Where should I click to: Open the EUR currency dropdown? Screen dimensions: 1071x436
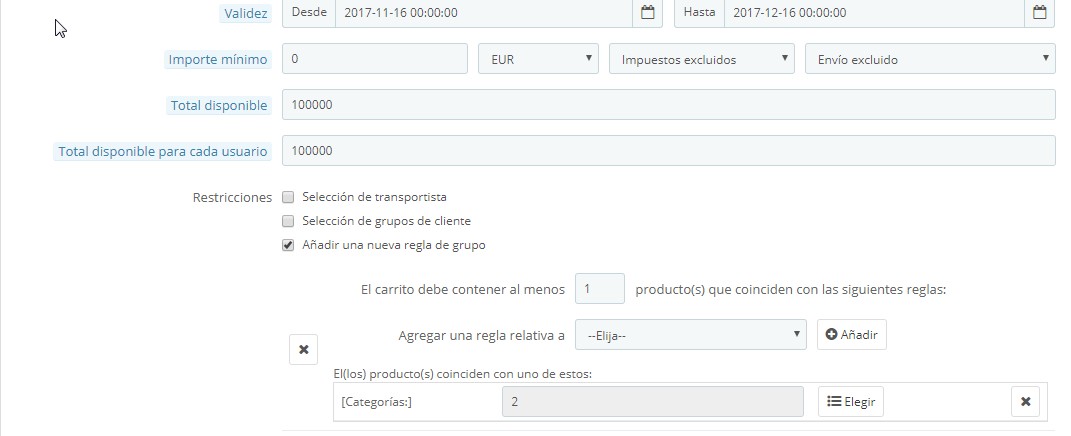point(538,59)
